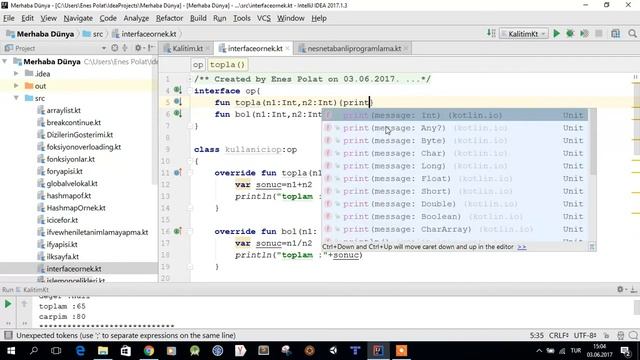Open arraylist.kt in project tree
Screen dimensions: 640x360
point(63,110)
